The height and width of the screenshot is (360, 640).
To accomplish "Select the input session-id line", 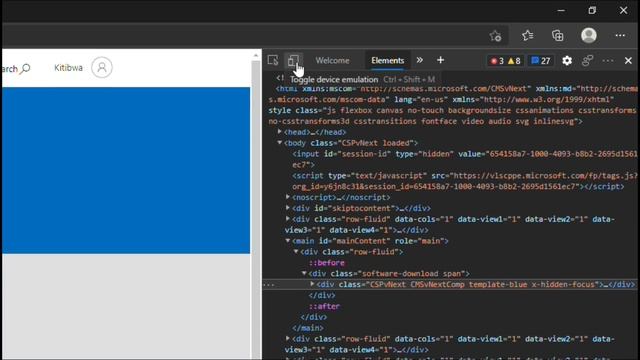I will point(464,159).
